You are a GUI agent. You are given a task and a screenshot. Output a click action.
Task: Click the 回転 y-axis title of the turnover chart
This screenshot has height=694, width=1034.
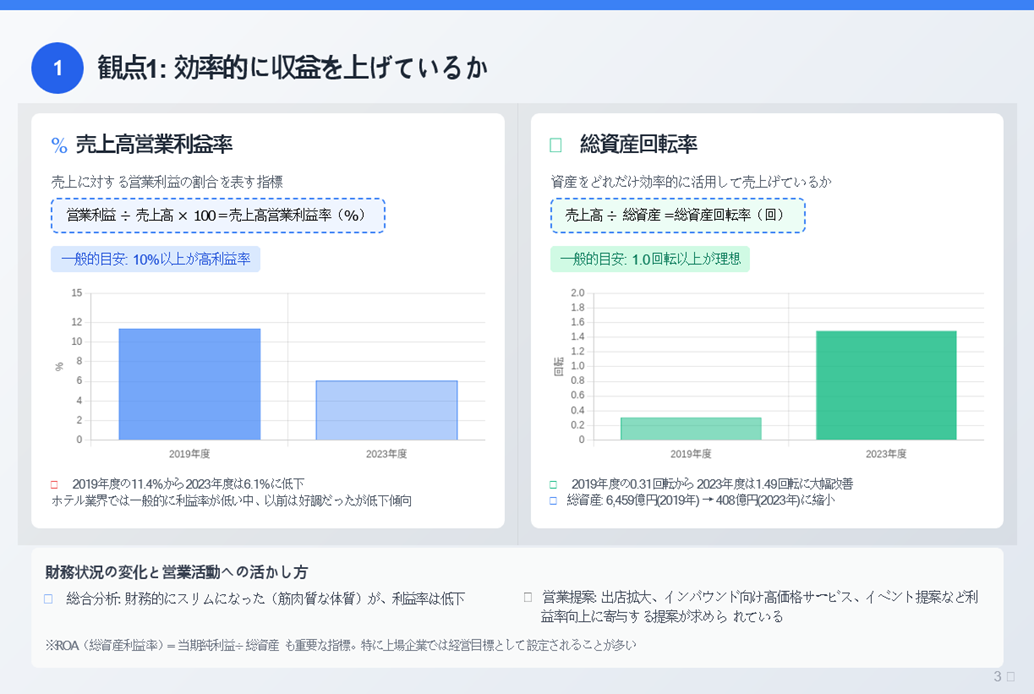coord(559,367)
